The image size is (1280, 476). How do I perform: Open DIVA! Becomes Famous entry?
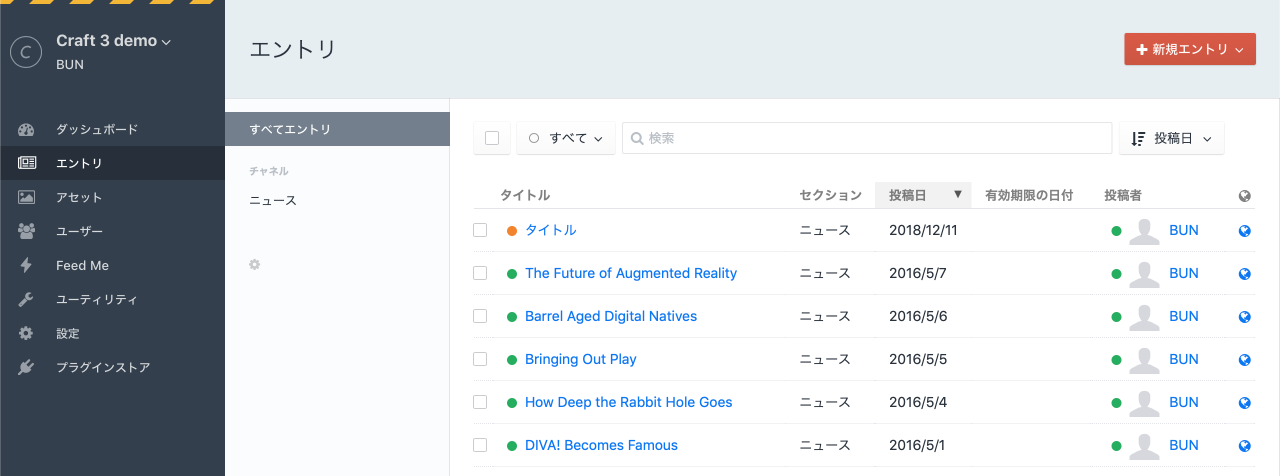[x=601, y=445]
